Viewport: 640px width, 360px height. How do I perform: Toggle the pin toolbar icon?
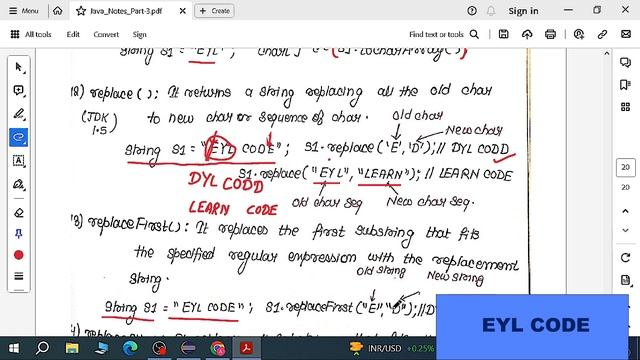pyautogui.click(x=19, y=233)
